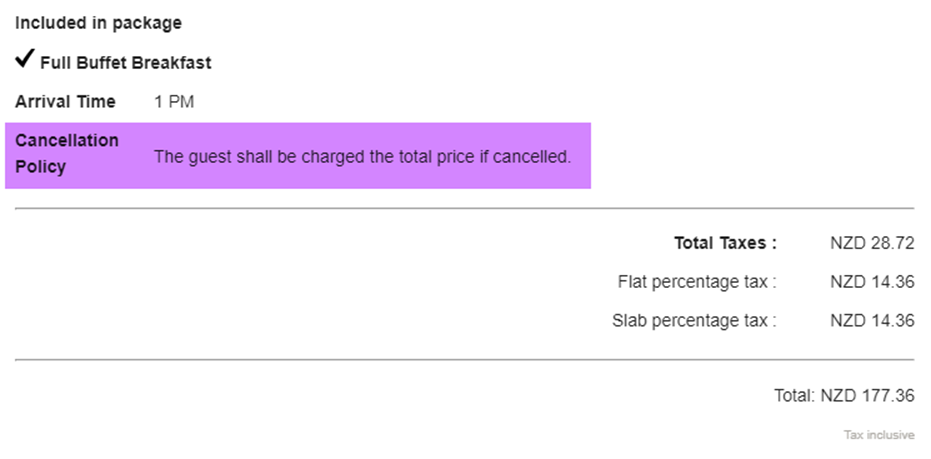Screen dimensions: 931x459
Task: Click the word 'Total:' in the grand total
Action: (x=795, y=396)
